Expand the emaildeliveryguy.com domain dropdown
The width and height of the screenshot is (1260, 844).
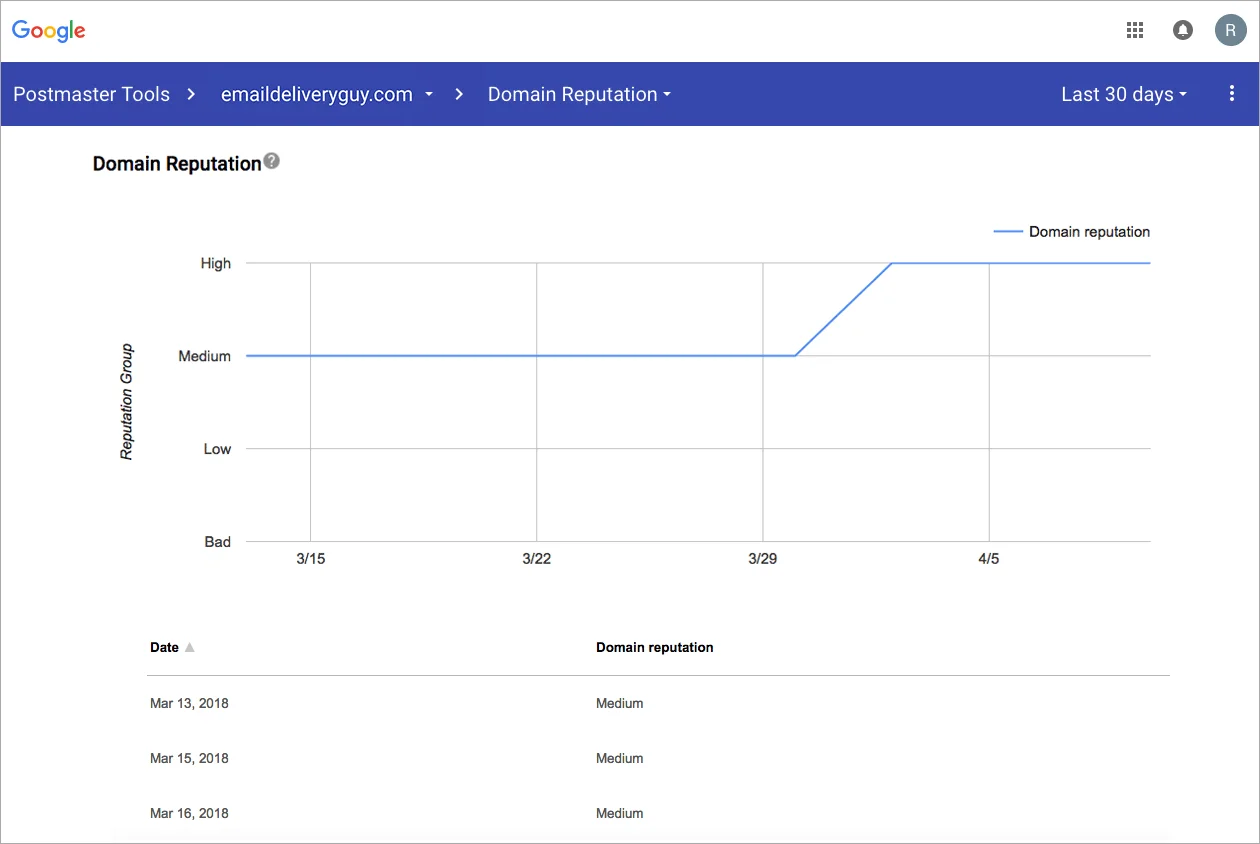tap(327, 94)
